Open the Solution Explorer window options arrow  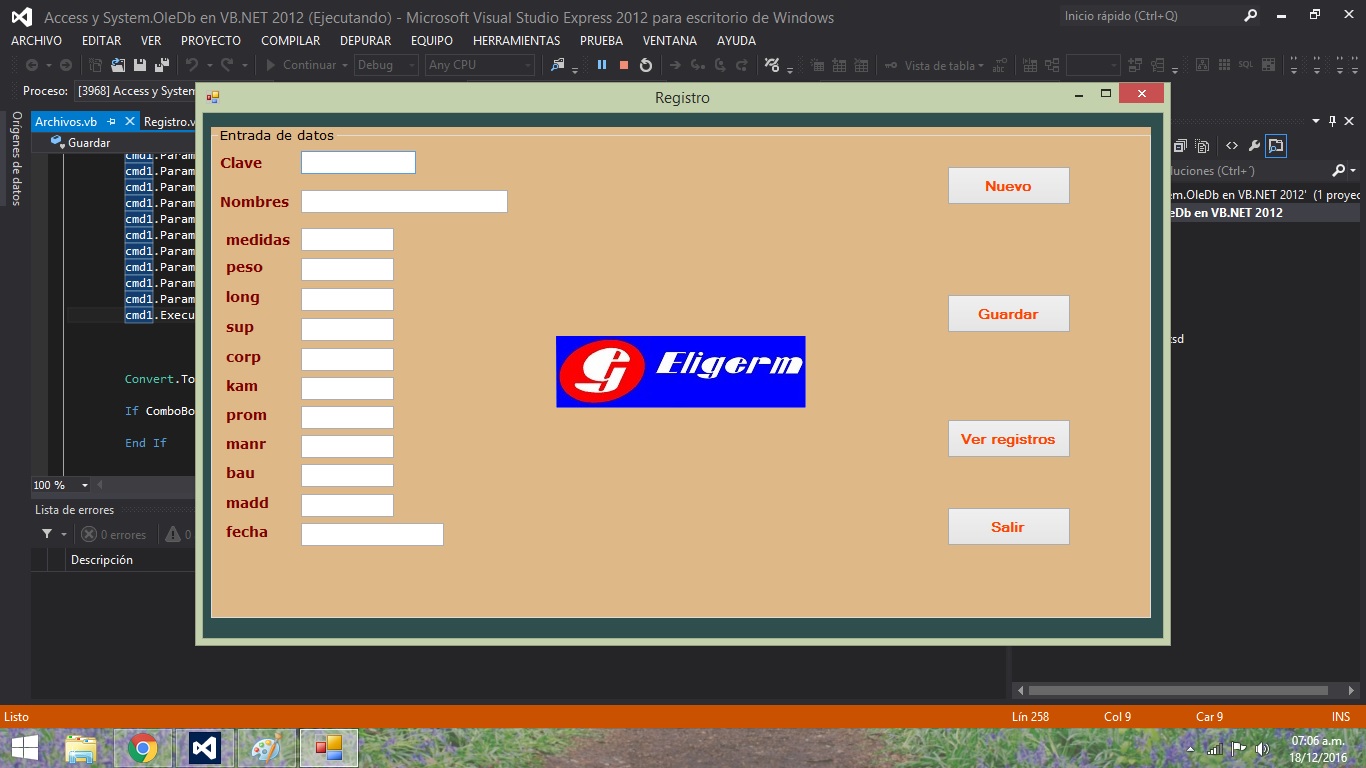pos(1317,121)
